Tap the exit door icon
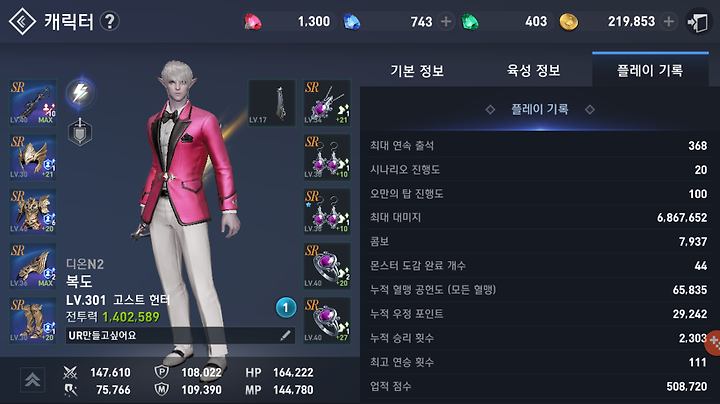 click(x=698, y=22)
